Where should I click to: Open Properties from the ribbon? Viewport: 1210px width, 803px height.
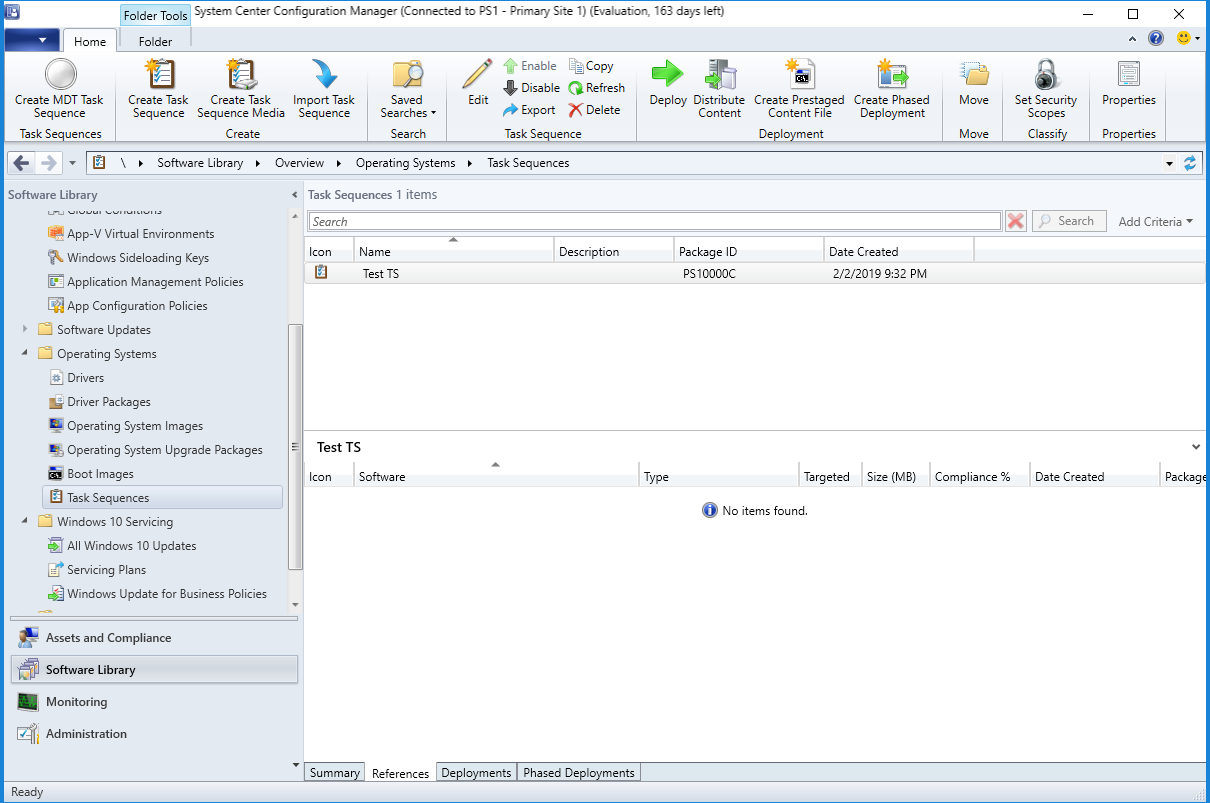click(x=1129, y=84)
